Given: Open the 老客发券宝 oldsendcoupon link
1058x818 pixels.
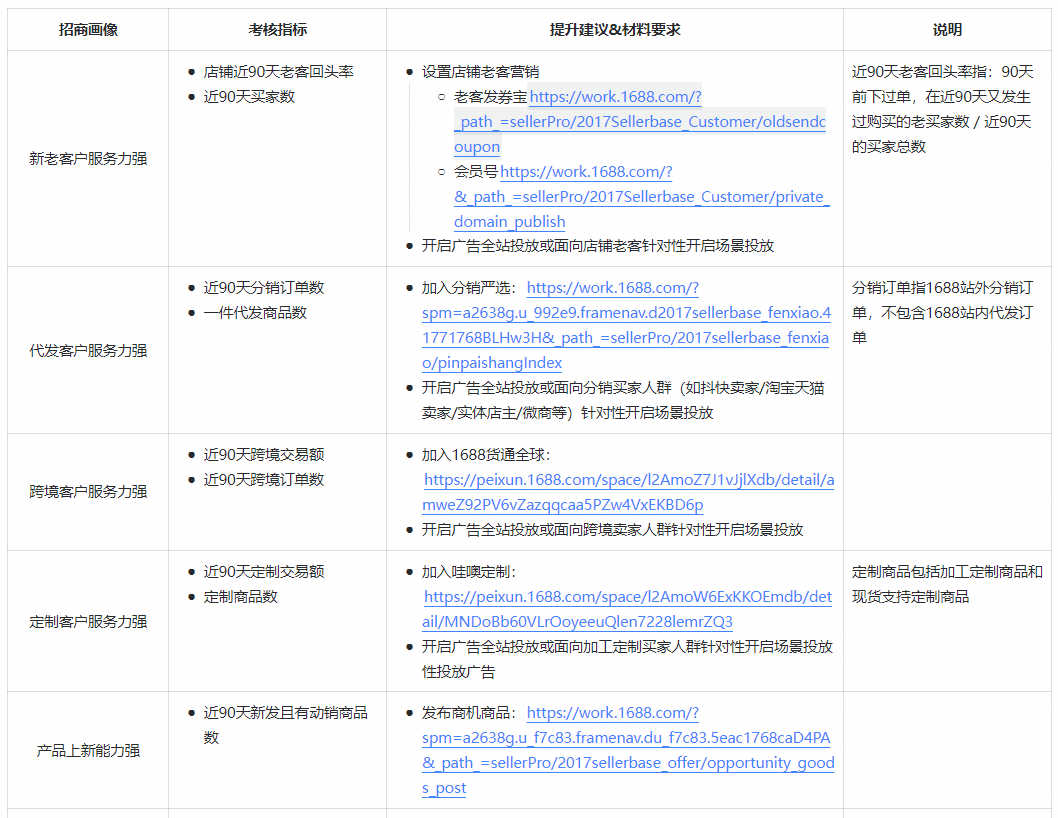Looking at the screenshot, I should click(640, 122).
